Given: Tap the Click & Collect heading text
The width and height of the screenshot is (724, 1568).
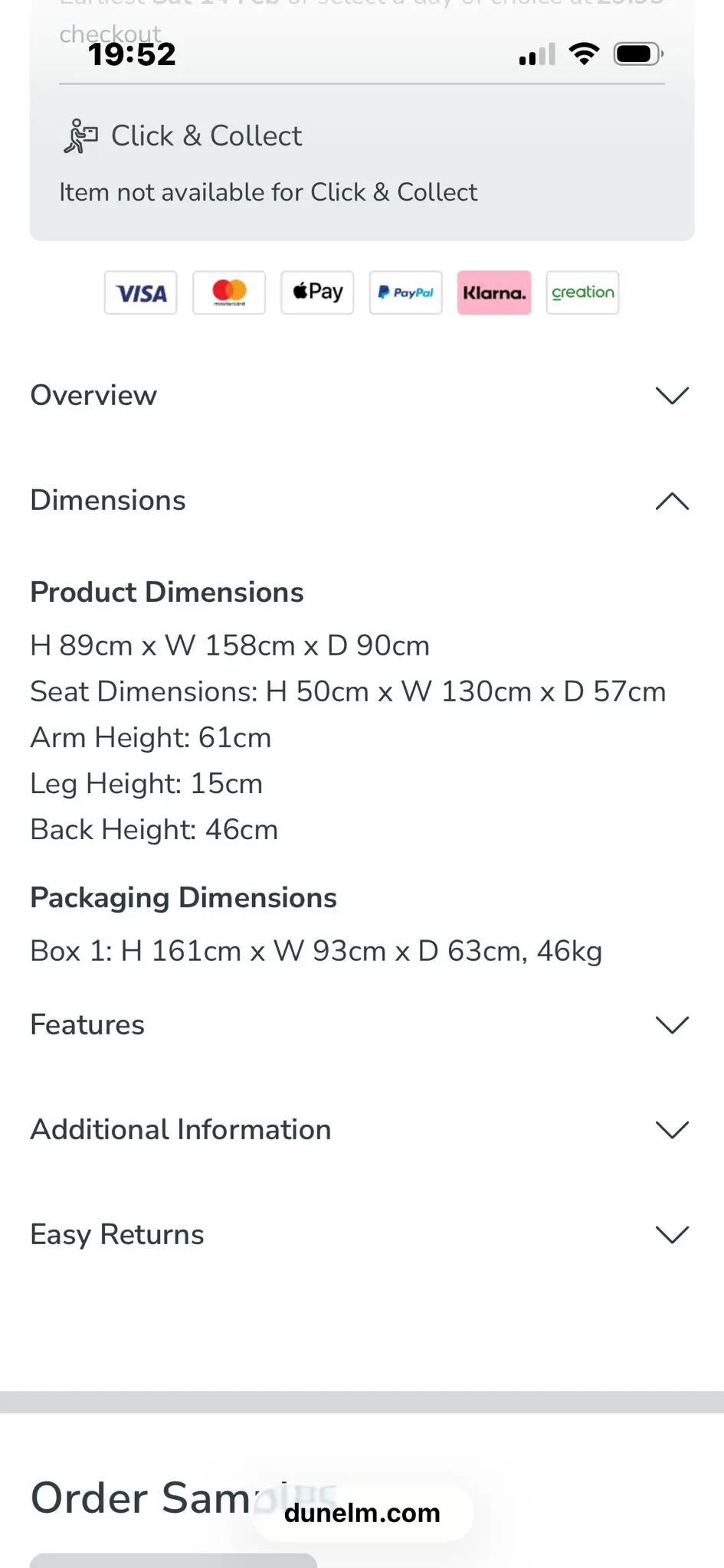Looking at the screenshot, I should pyautogui.click(x=207, y=136).
